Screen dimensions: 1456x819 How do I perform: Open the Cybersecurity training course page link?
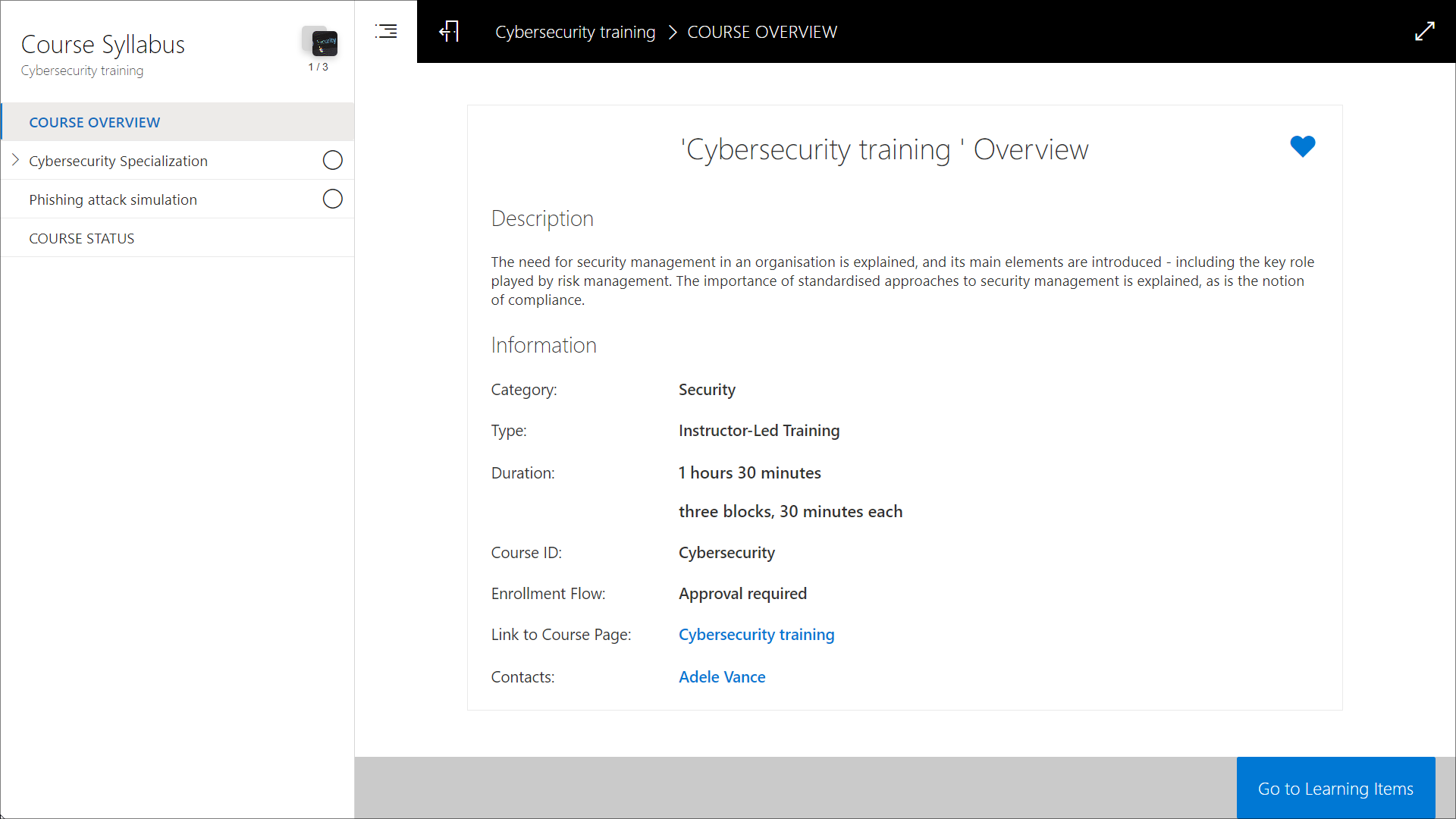point(756,634)
